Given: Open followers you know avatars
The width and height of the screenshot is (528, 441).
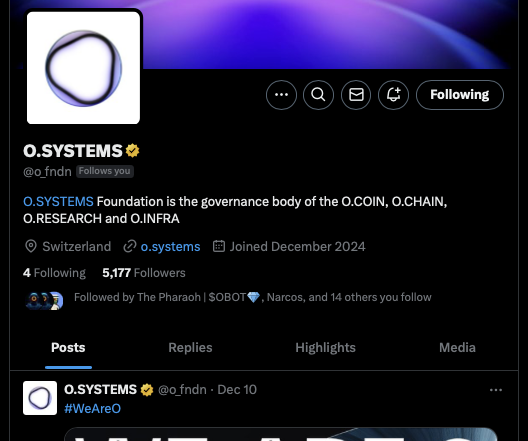Looking at the screenshot, I should [44, 301].
